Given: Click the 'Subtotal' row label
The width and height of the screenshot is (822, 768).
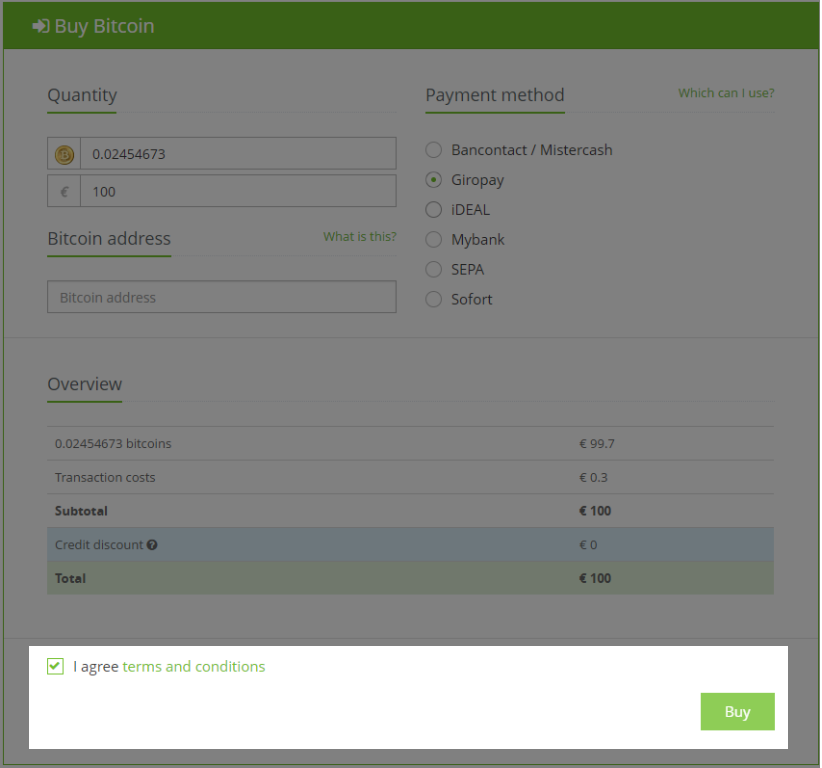Looking at the screenshot, I should click(81, 511).
